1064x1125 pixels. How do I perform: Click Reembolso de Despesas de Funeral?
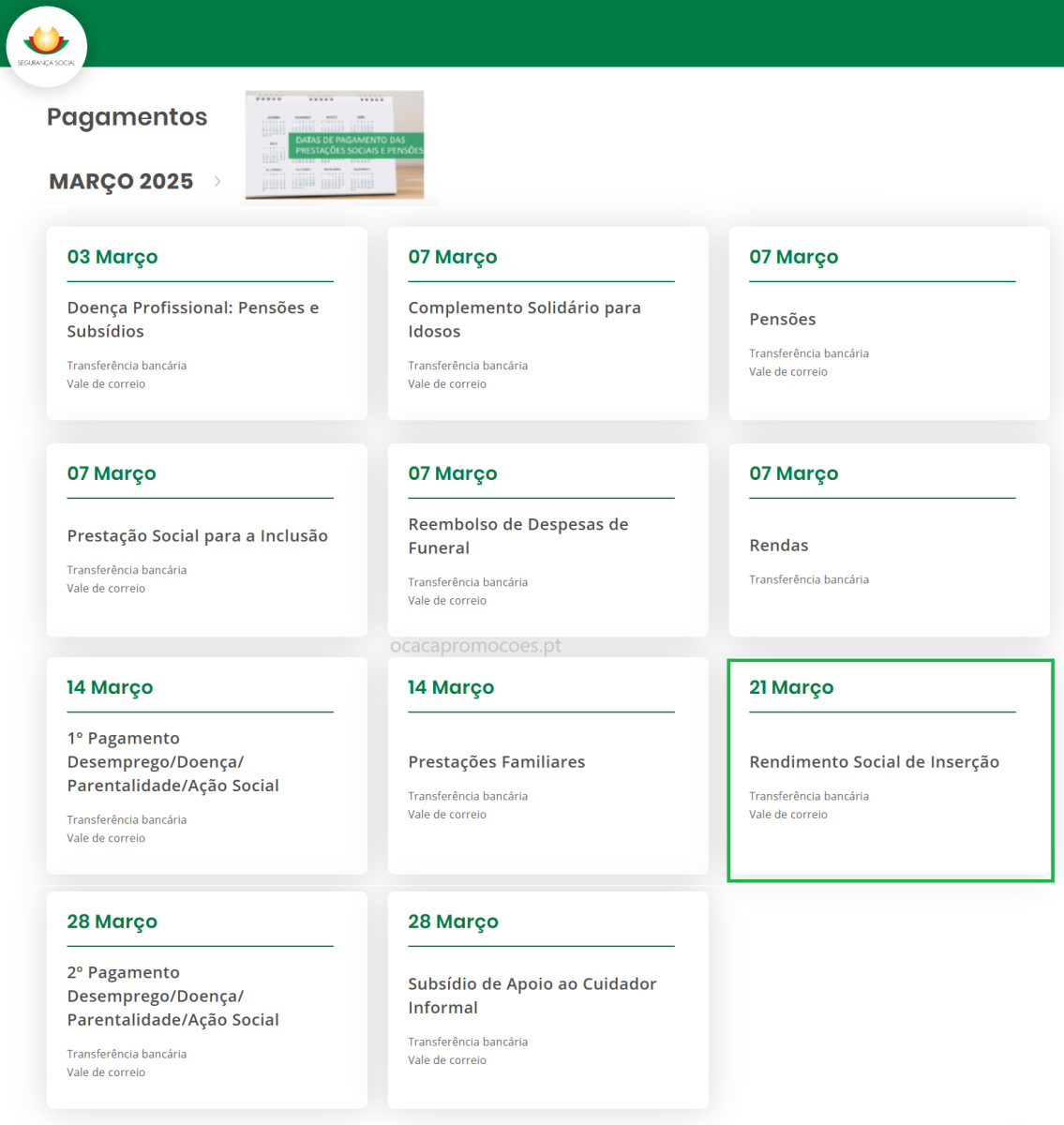click(x=517, y=536)
